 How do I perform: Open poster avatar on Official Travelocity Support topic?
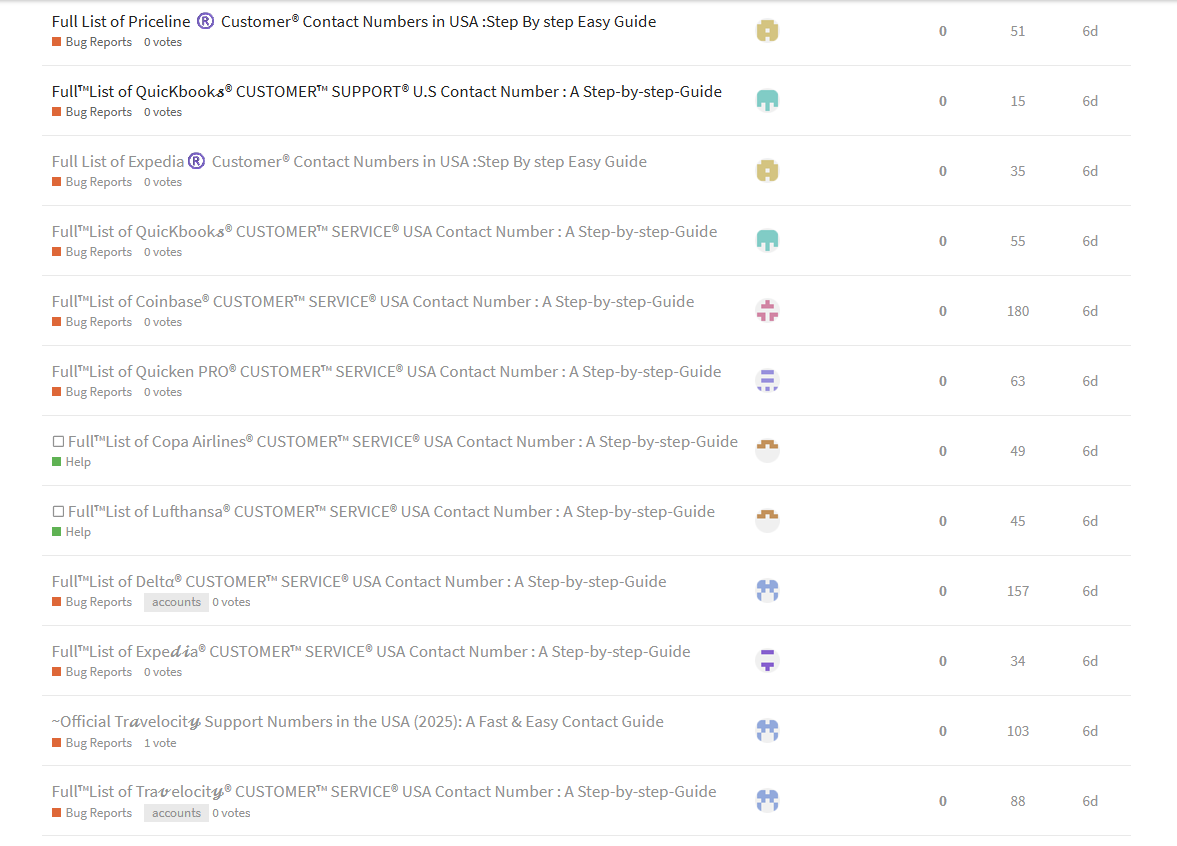(x=767, y=731)
